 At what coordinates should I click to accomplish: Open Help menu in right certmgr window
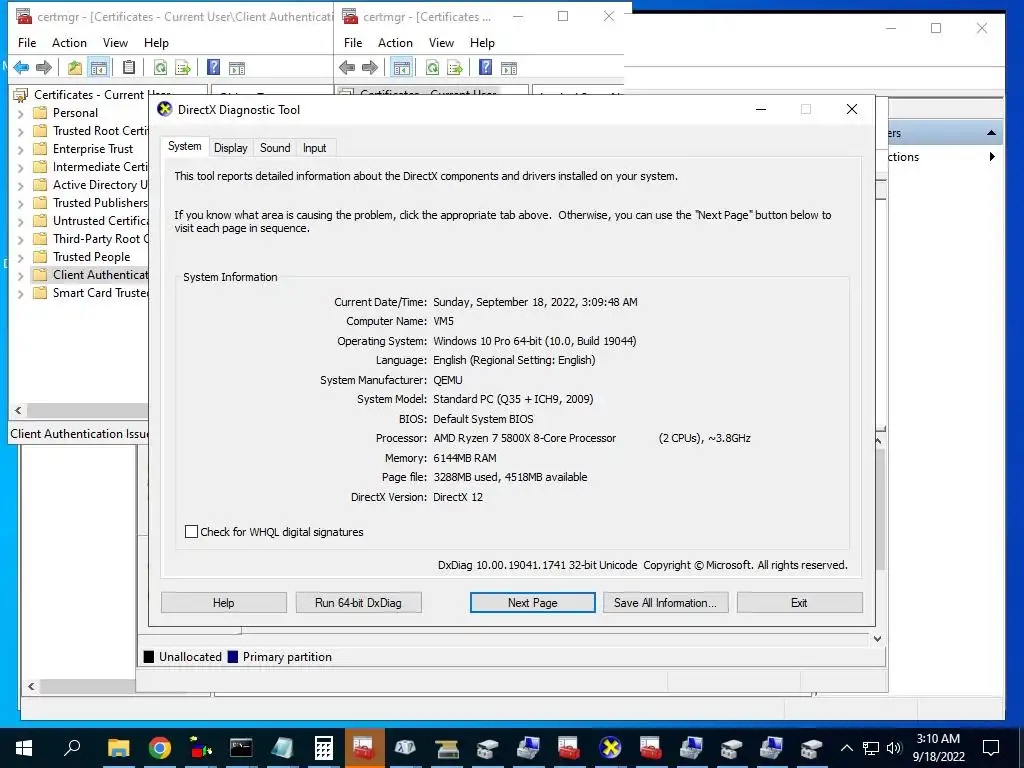pyautogui.click(x=482, y=42)
